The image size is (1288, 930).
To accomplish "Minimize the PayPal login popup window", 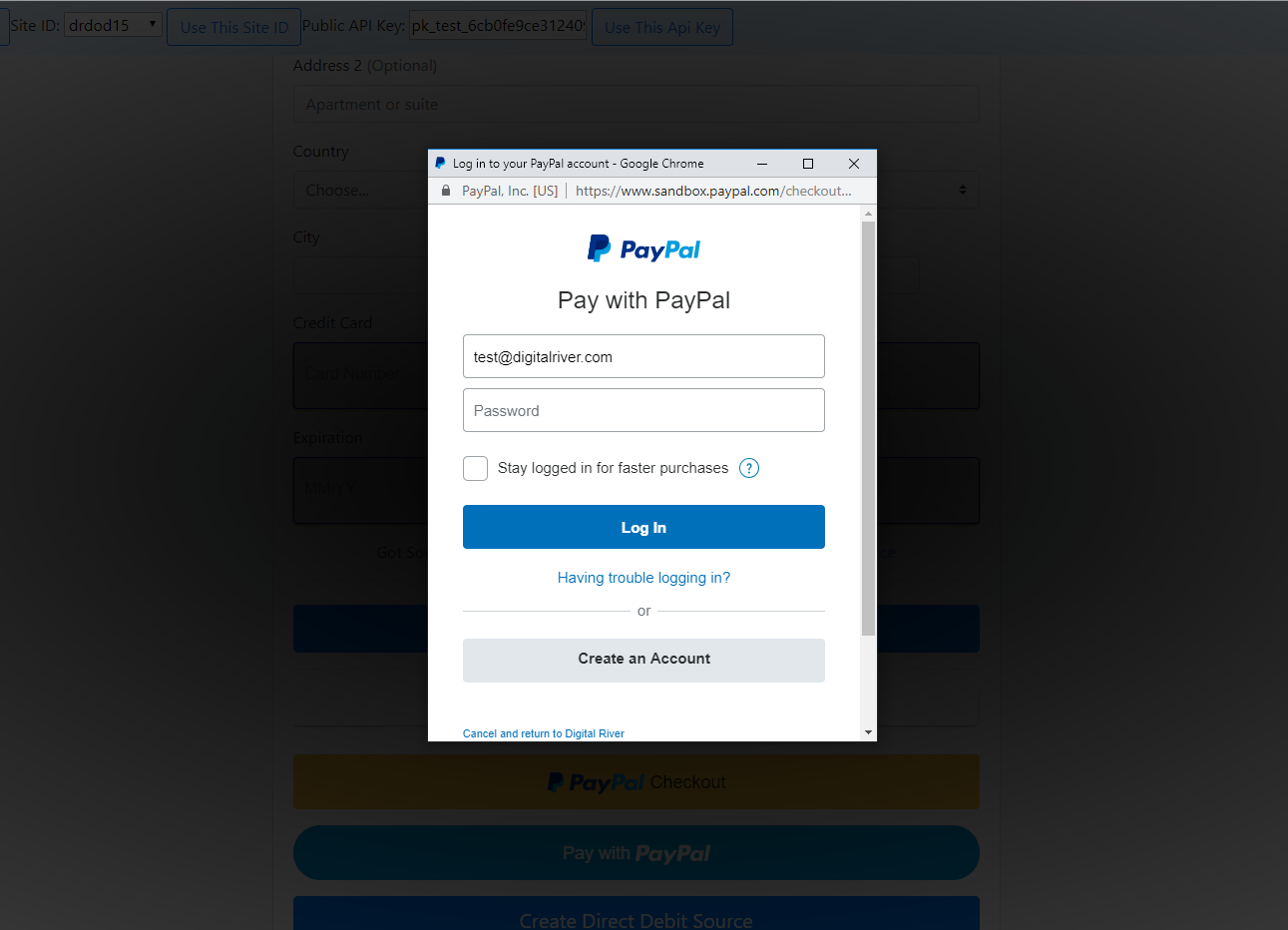I will (x=762, y=164).
